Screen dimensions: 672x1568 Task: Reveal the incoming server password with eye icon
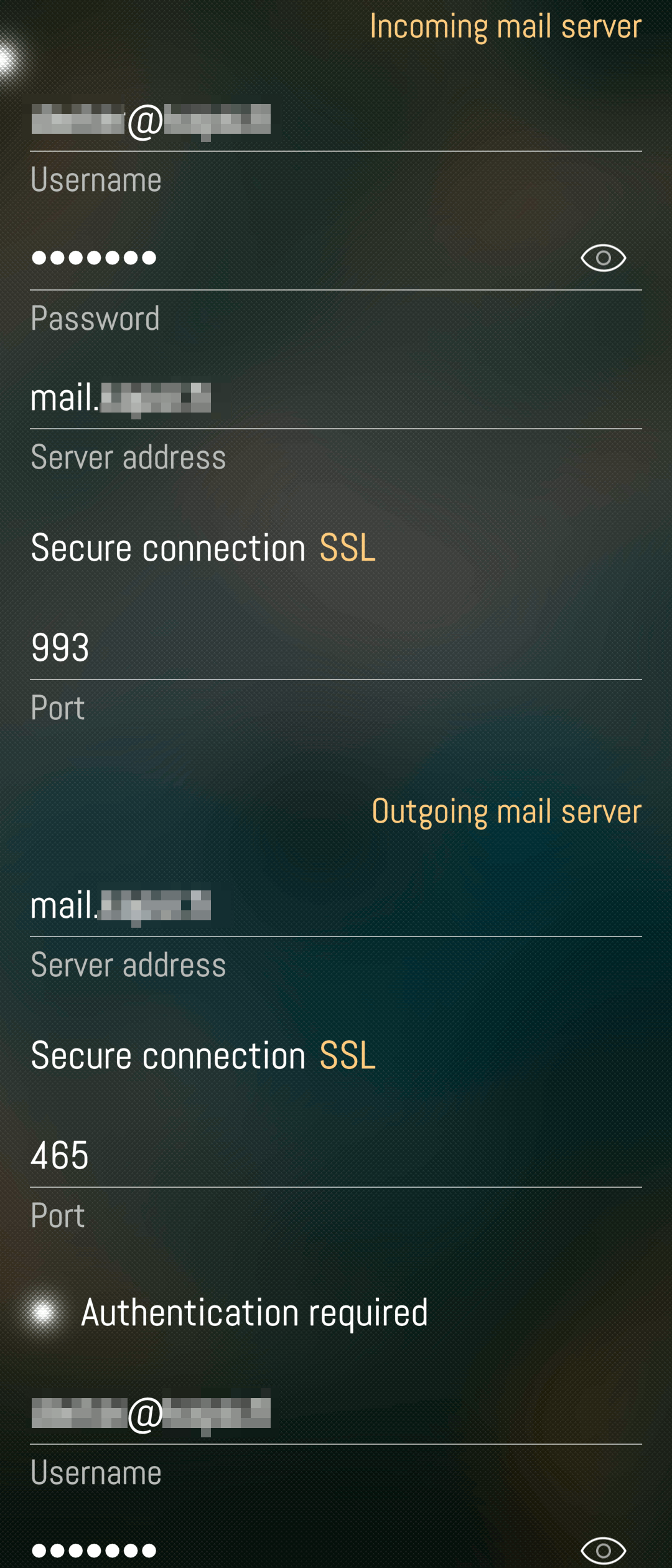pos(603,258)
